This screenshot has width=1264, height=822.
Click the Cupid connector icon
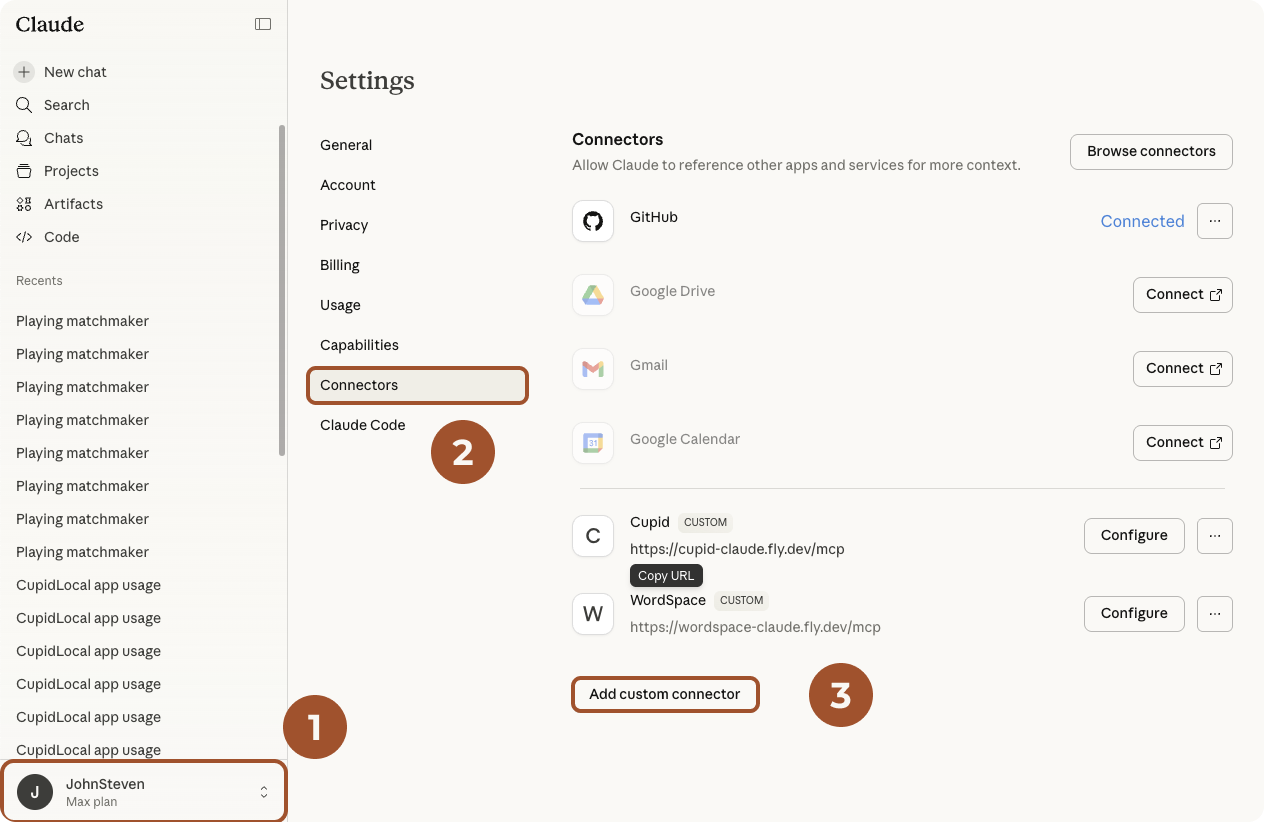(x=593, y=536)
